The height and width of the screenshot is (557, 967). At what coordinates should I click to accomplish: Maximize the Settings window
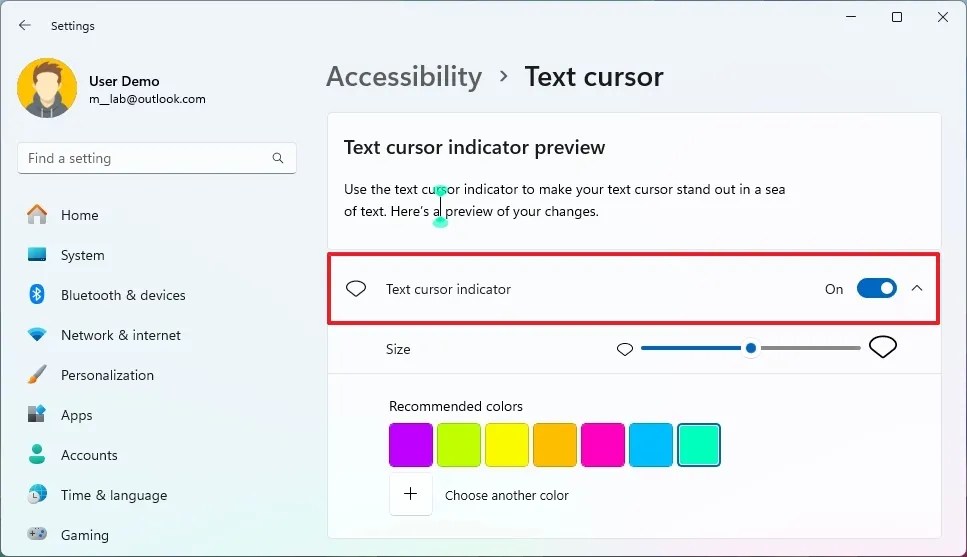tap(897, 17)
